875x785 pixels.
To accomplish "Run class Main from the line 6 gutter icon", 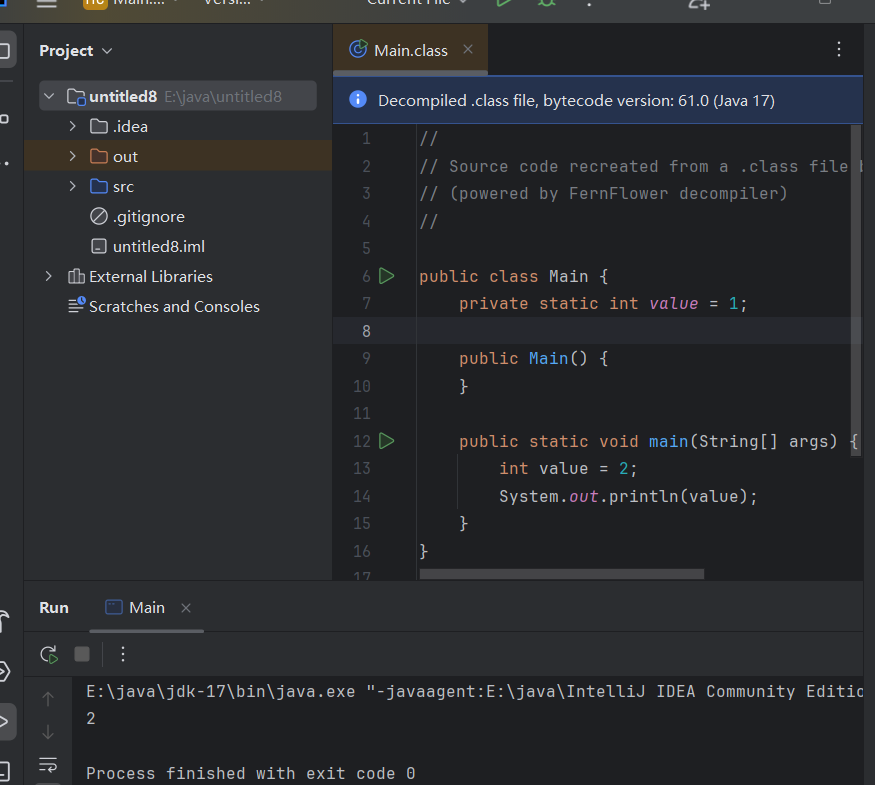I will pyautogui.click(x=386, y=276).
